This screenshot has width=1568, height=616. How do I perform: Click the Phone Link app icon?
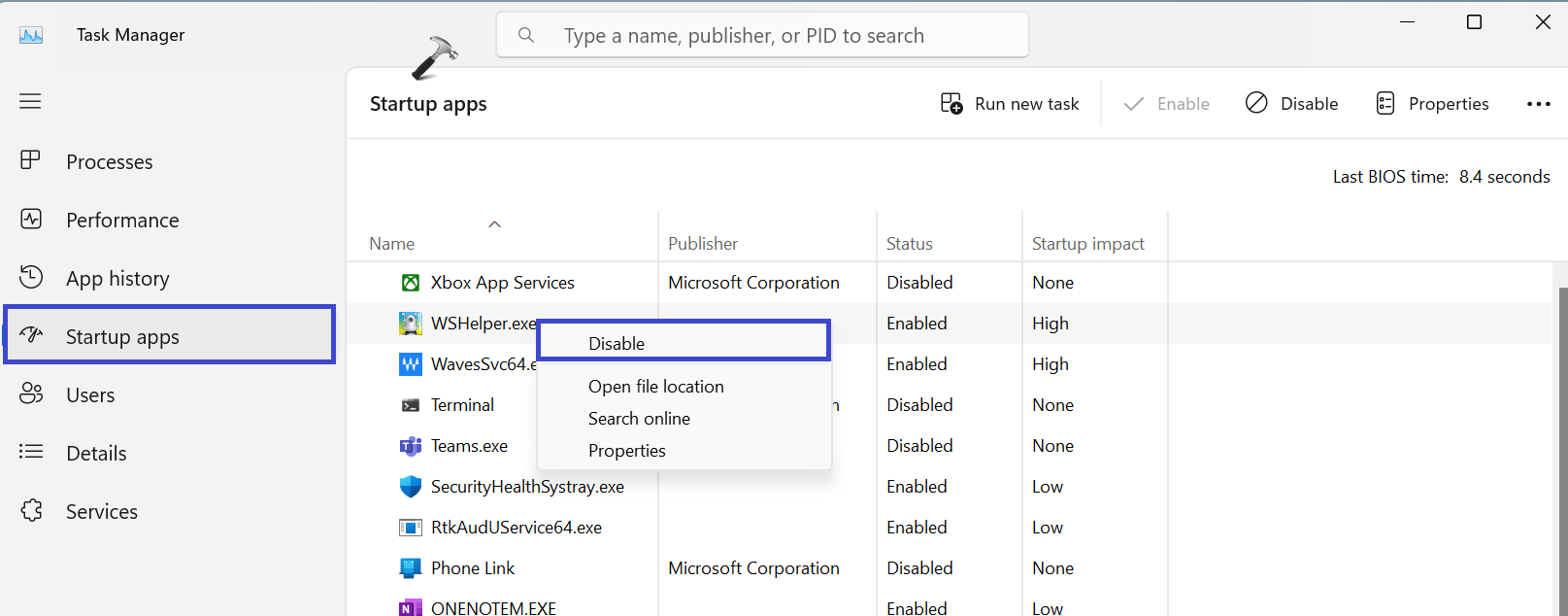click(411, 568)
